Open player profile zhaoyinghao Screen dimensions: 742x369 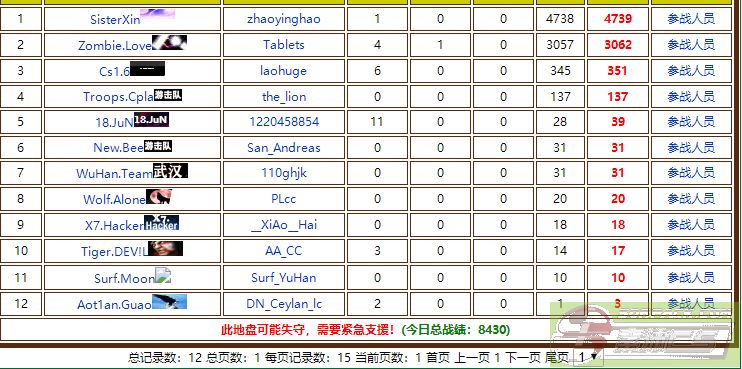[283, 19]
